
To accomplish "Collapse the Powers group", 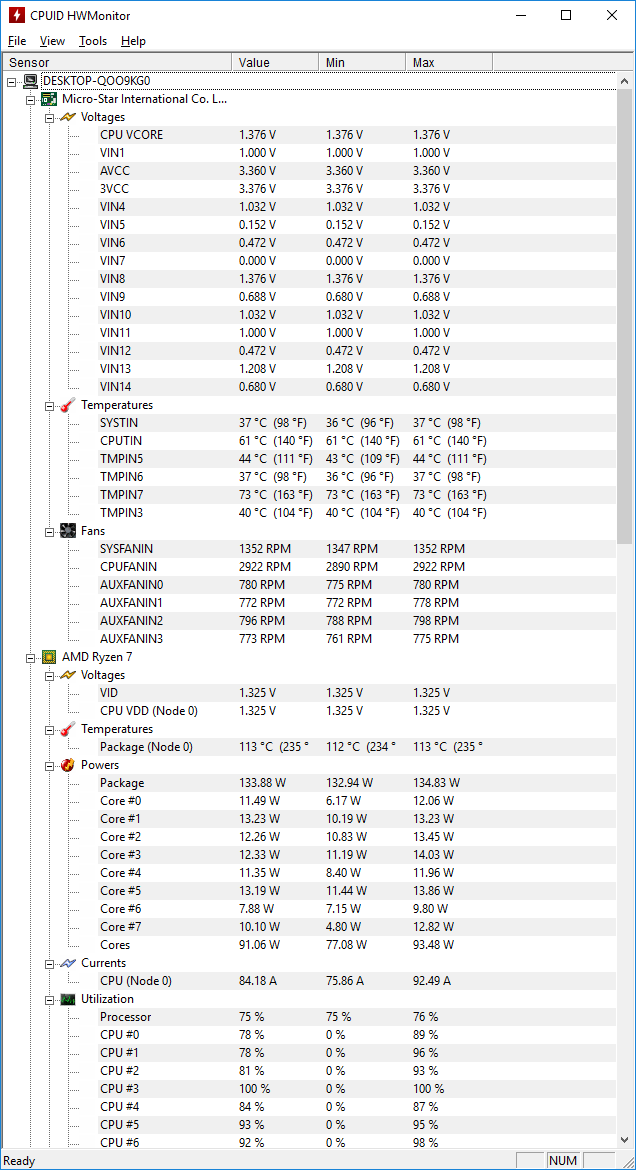I will point(49,765).
